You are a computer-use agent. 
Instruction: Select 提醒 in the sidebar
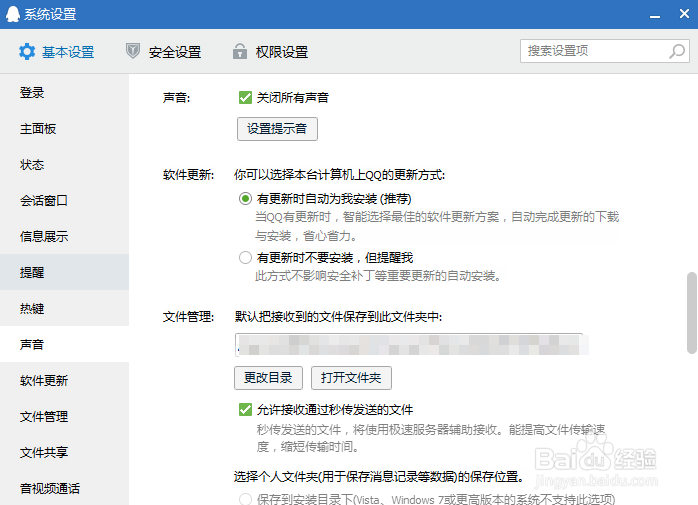point(65,272)
